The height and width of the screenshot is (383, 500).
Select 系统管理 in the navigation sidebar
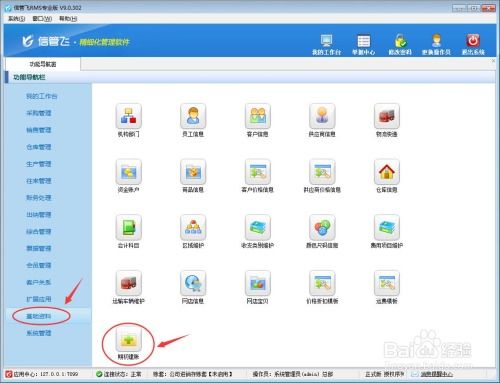[x=39, y=333]
